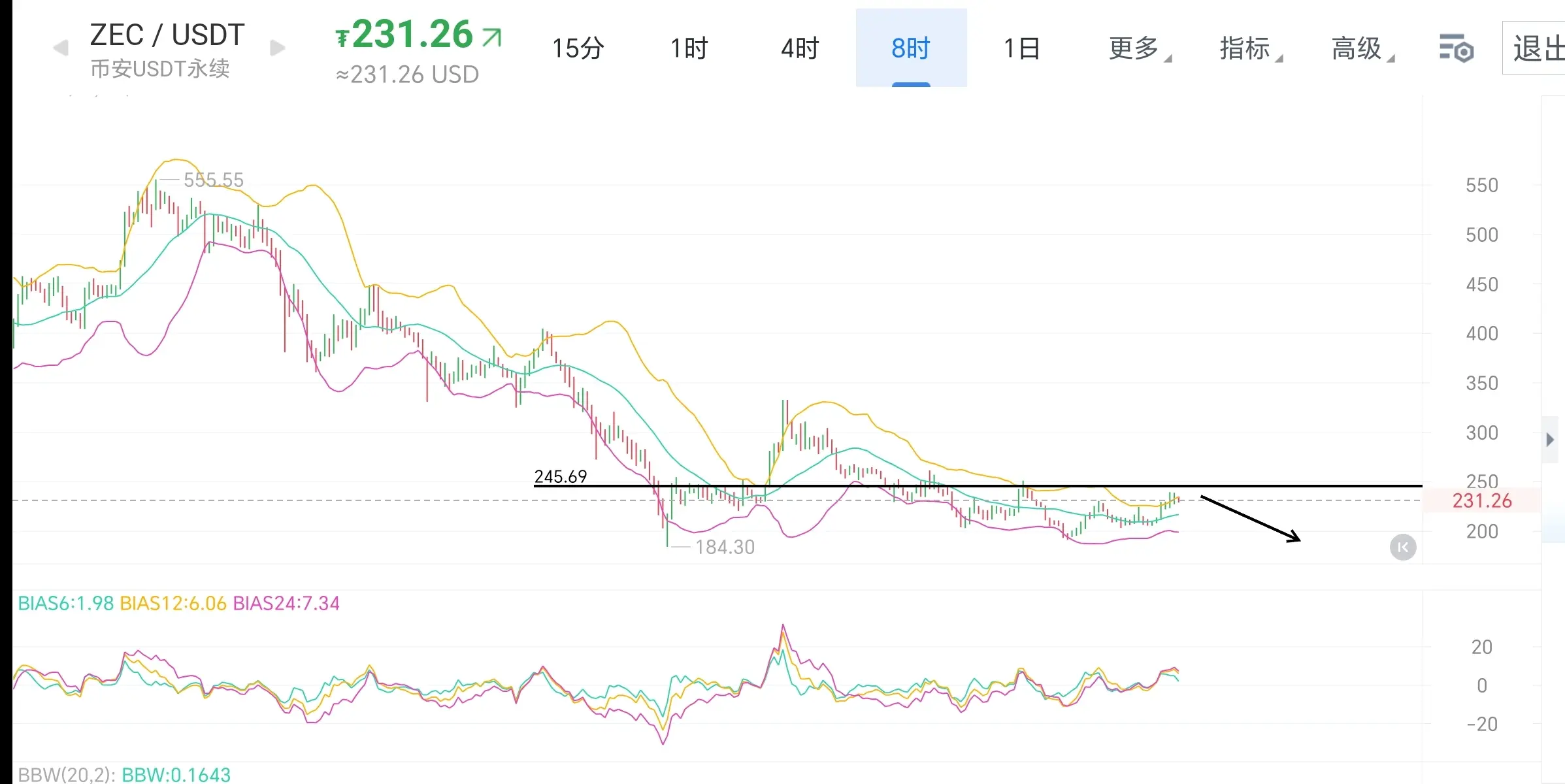
Task: Click the previous trading pair left arrow
Action: (x=61, y=48)
